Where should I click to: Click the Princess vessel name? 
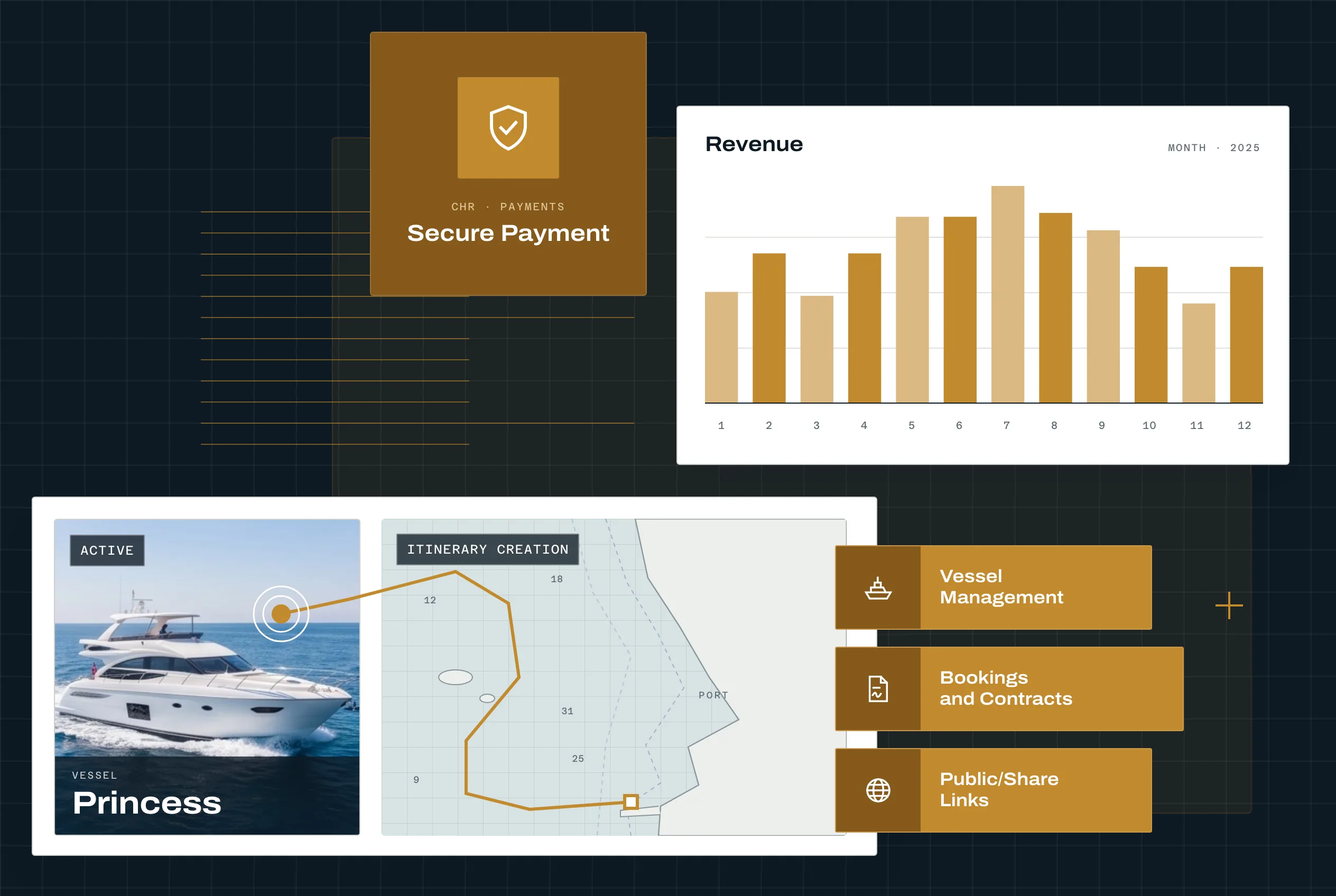click(x=147, y=803)
